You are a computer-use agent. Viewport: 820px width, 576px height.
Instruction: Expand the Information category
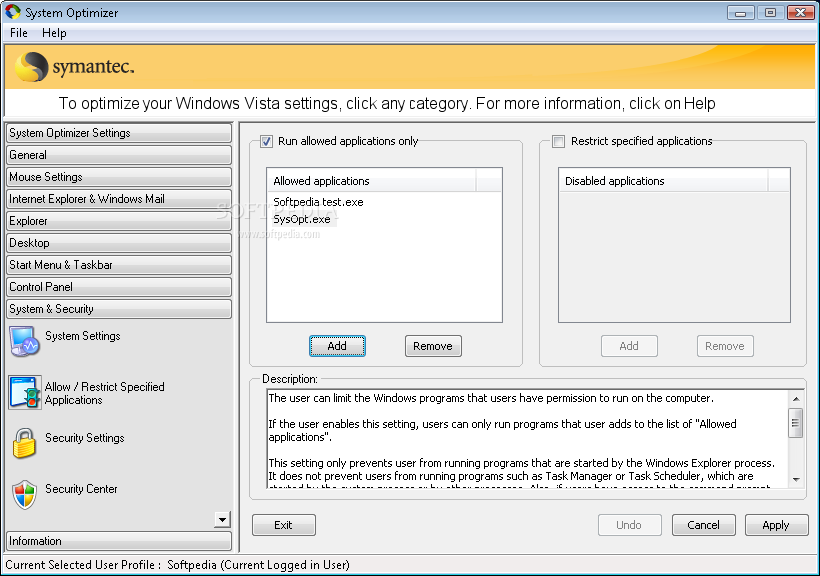119,541
